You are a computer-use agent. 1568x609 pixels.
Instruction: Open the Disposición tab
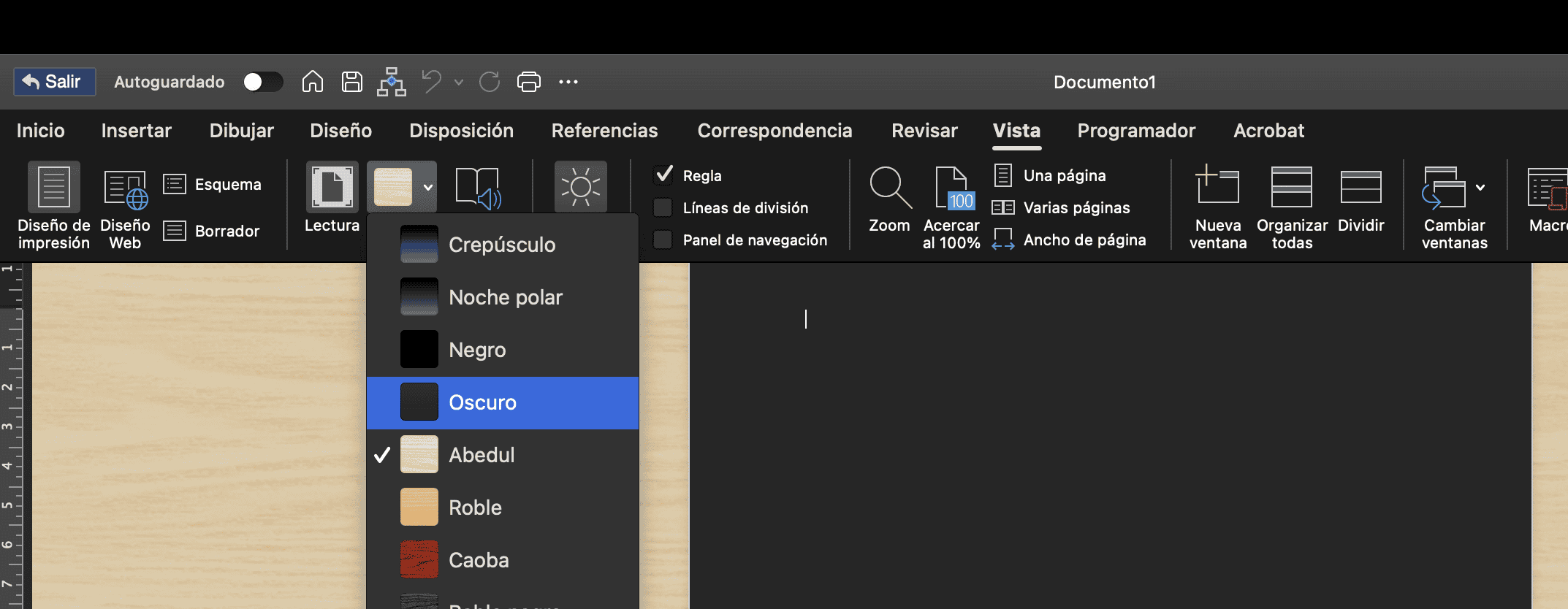click(x=462, y=131)
